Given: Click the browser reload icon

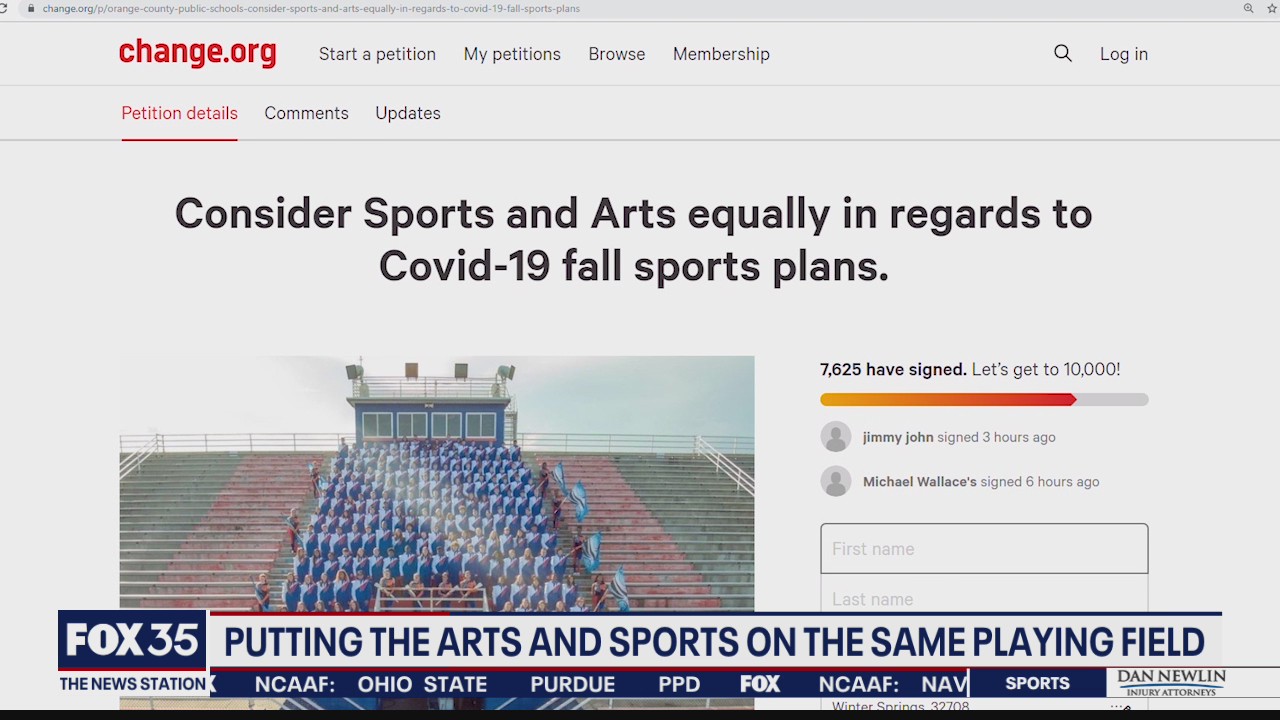Looking at the screenshot, I should click(3, 8).
